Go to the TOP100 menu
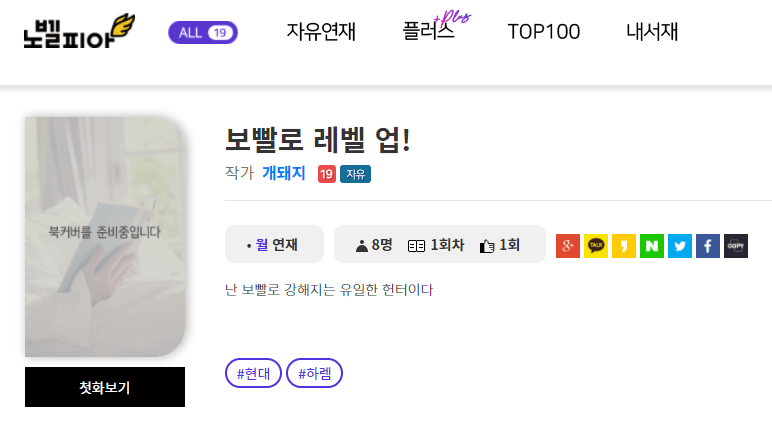 [x=544, y=32]
